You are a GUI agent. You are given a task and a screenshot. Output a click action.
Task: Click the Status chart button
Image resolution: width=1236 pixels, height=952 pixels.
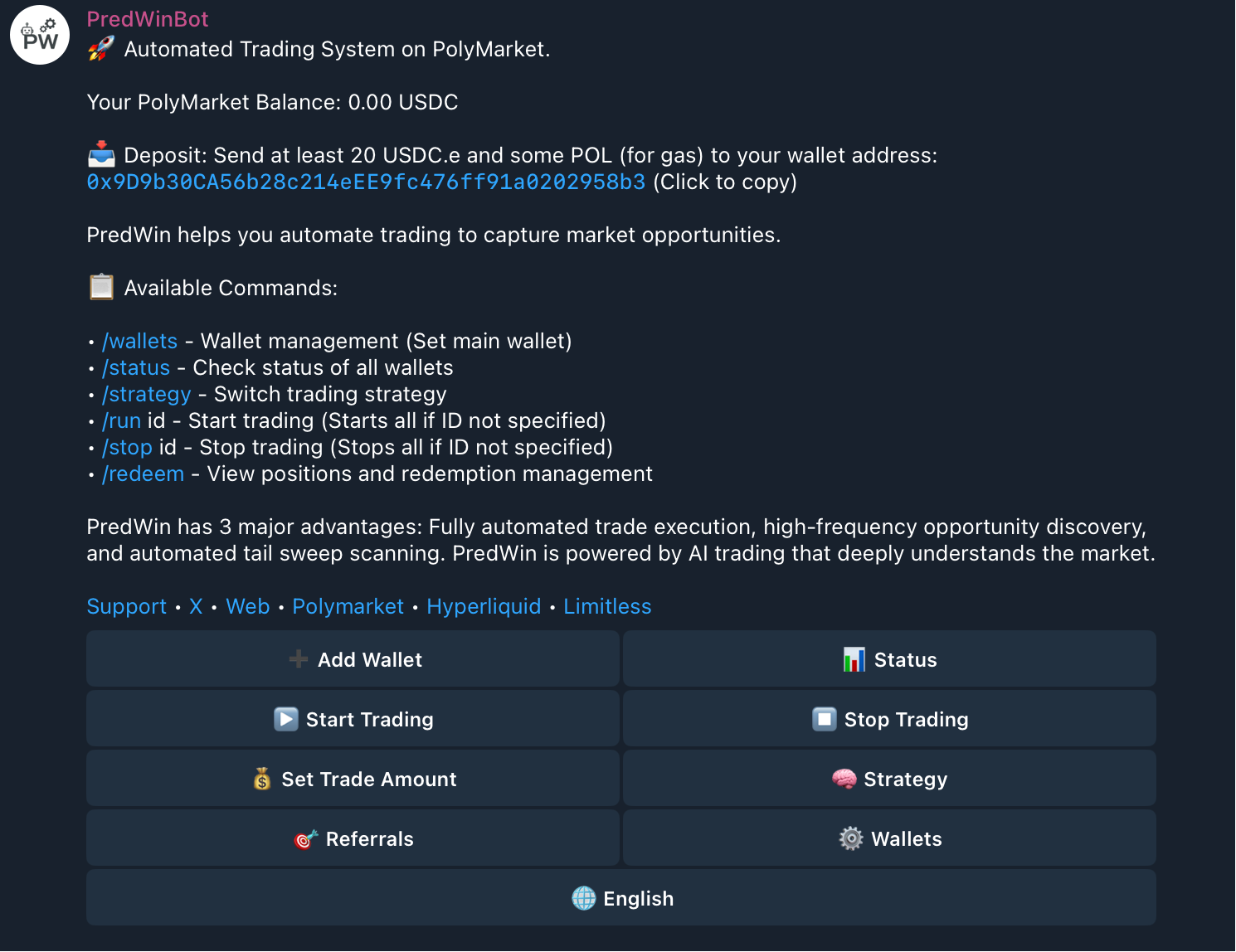889,659
